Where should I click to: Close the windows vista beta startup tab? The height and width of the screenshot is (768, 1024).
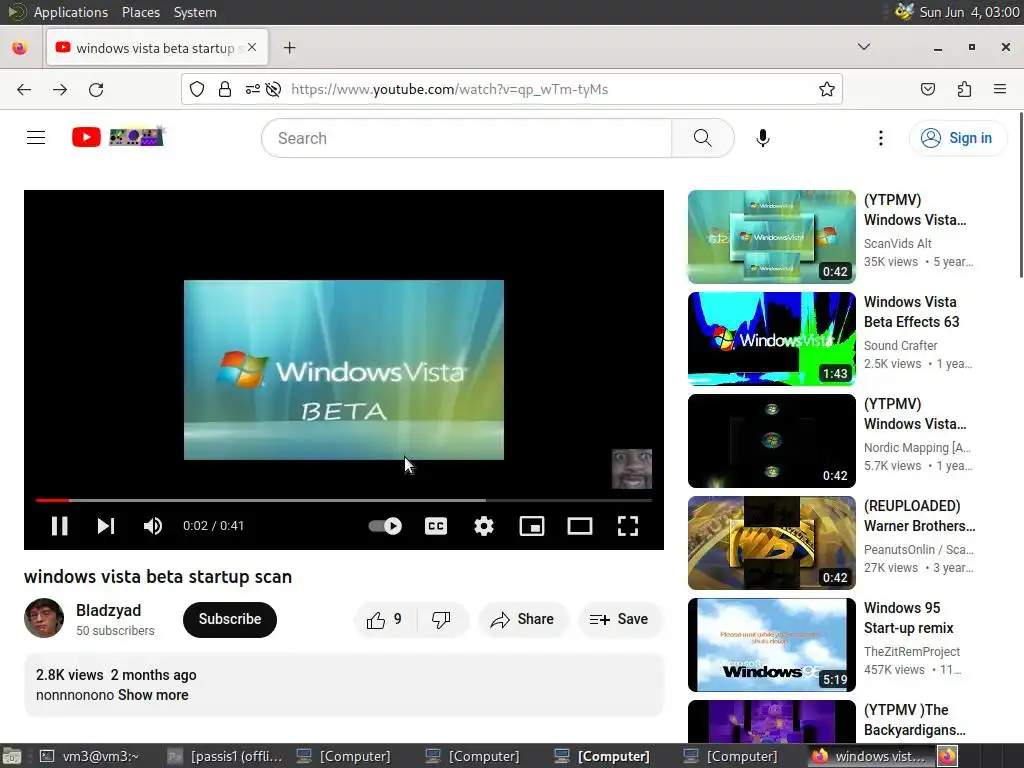click(x=252, y=48)
